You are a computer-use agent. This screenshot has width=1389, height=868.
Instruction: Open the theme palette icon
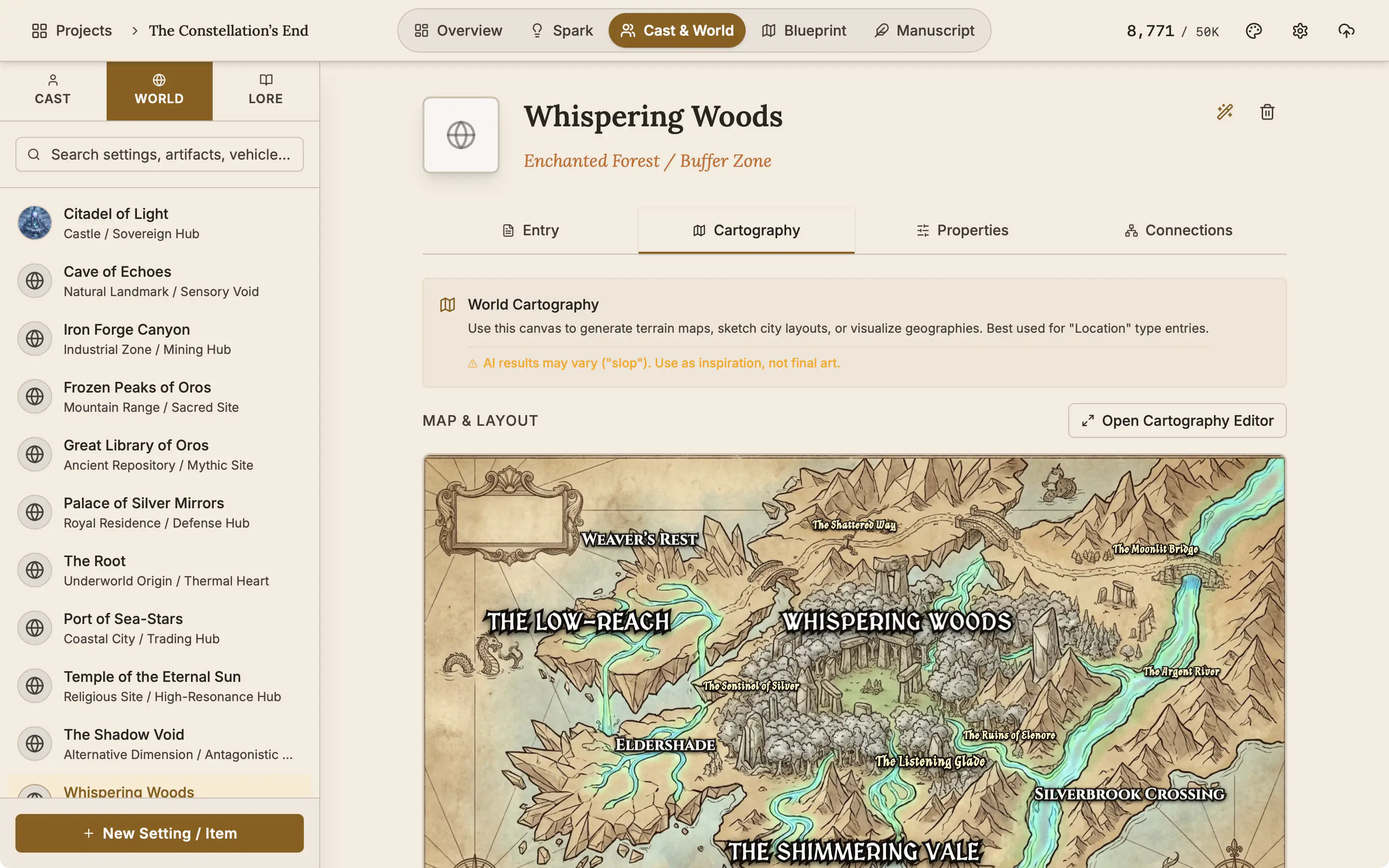click(x=1253, y=30)
